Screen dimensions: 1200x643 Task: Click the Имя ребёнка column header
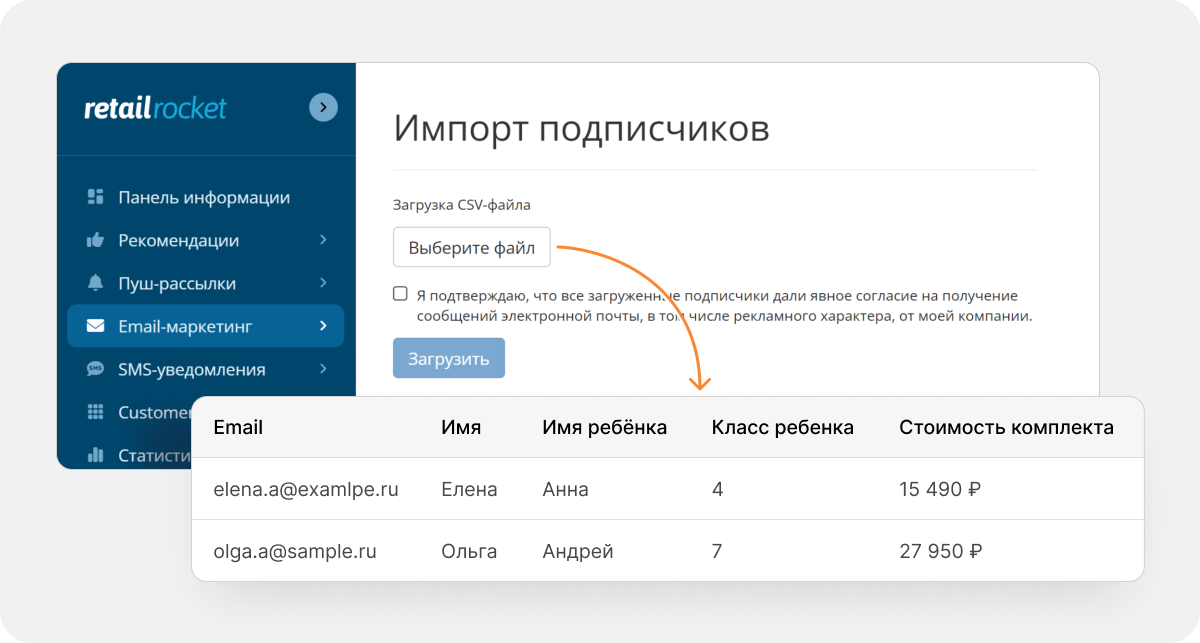click(x=604, y=428)
